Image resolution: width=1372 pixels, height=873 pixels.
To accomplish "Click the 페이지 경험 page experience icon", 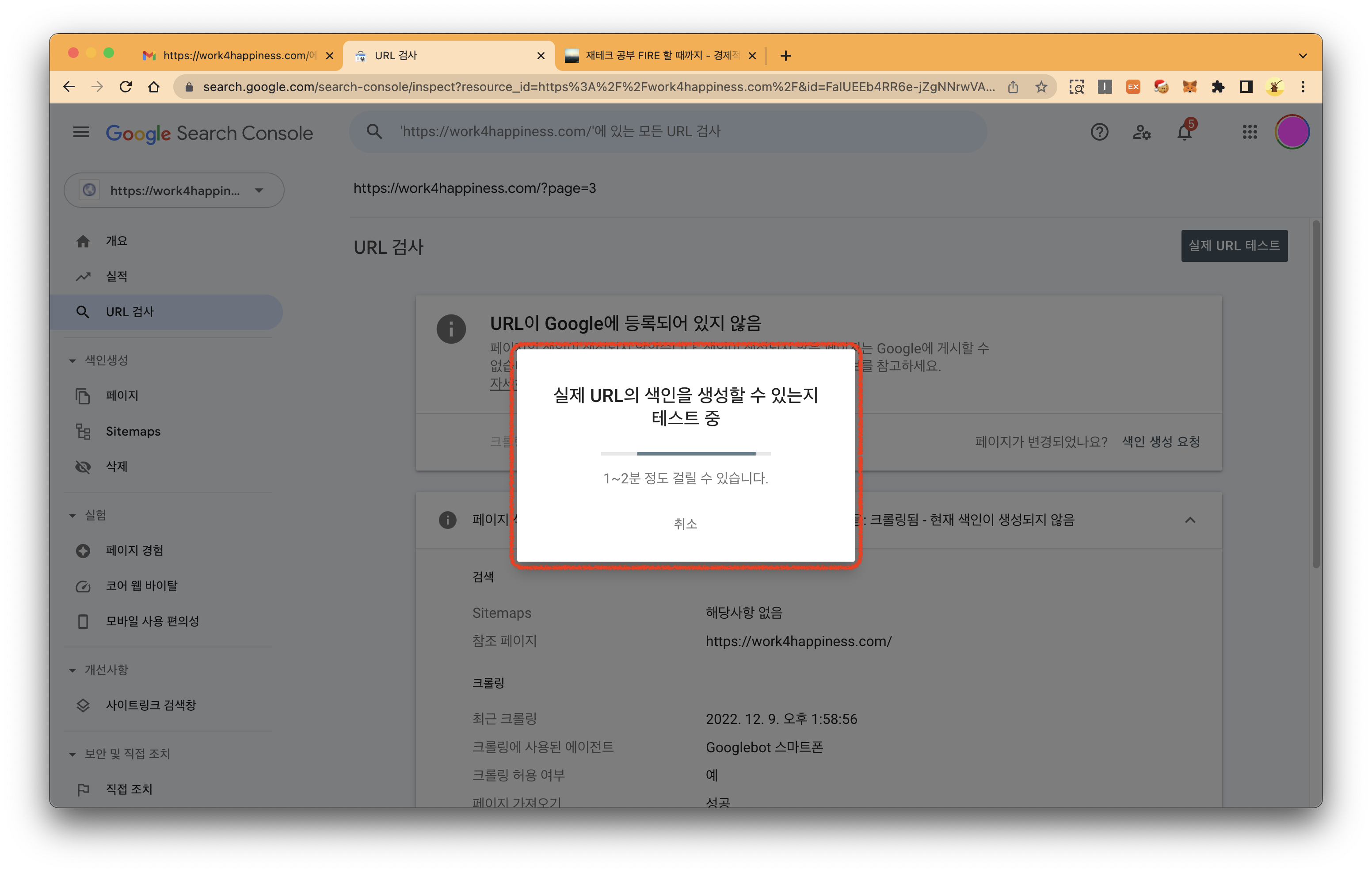I will pos(83,550).
